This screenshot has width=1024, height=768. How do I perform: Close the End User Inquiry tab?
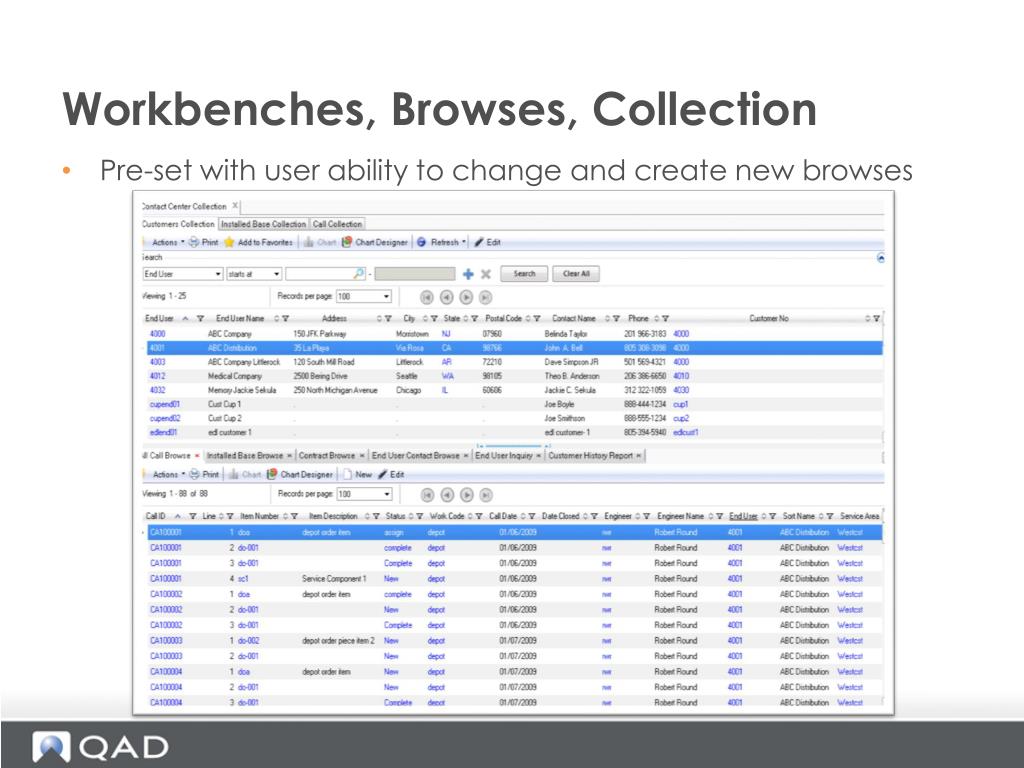click(x=539, y=456)
